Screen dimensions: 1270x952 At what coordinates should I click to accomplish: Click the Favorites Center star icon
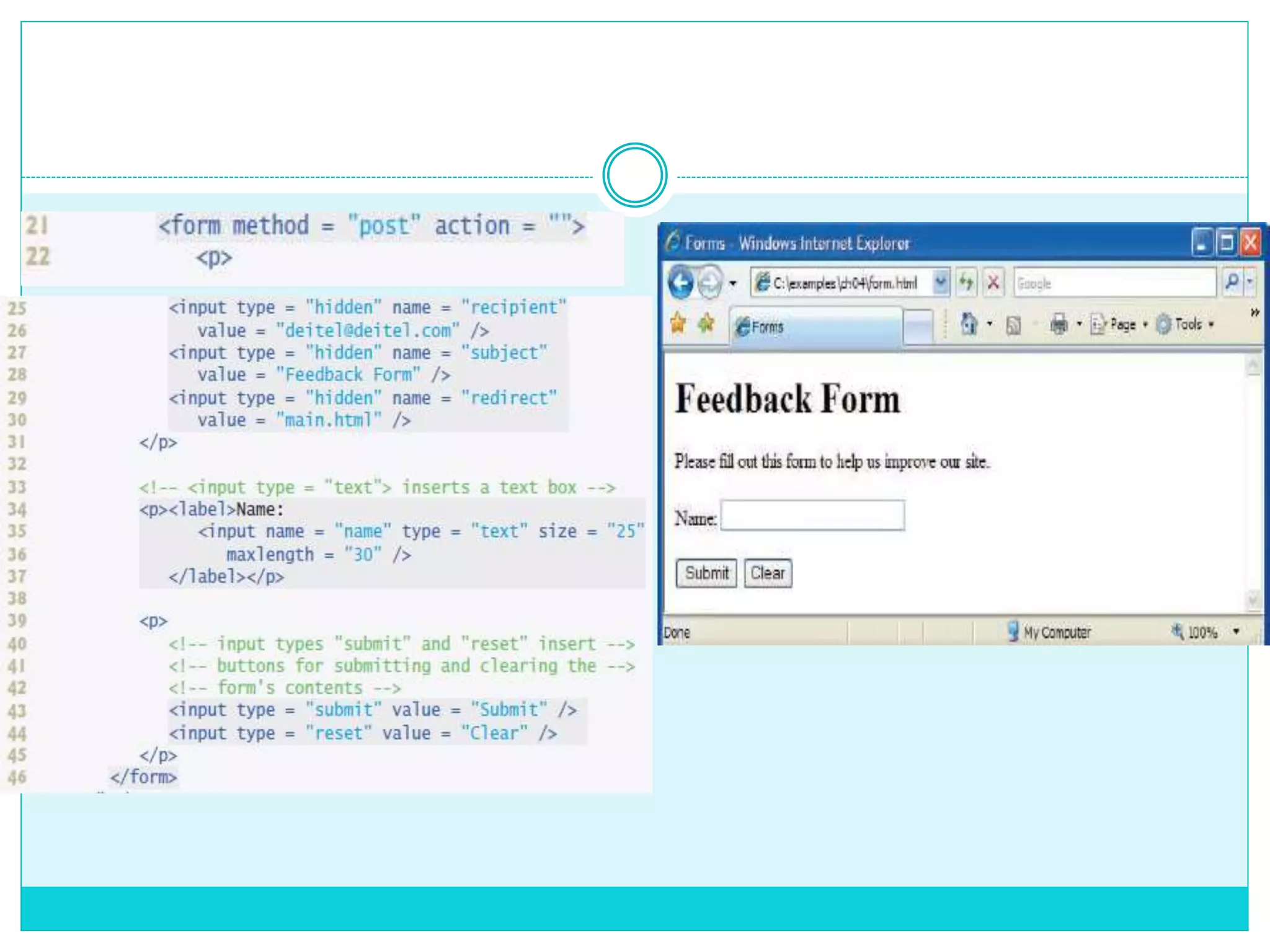click(x=678, y=323)
